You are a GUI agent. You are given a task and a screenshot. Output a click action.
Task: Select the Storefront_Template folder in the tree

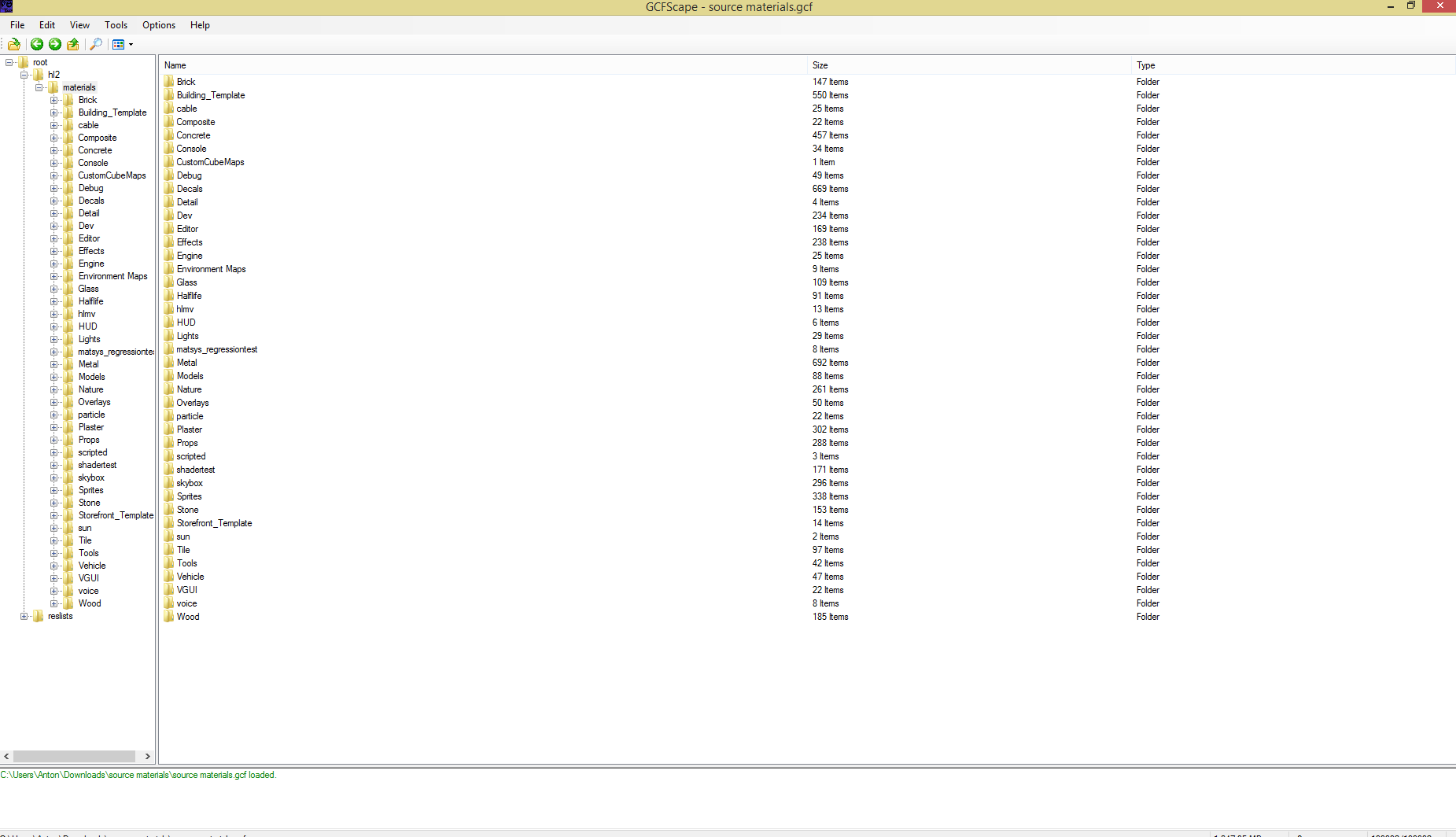pyautogui.click(x=116, y=515)
